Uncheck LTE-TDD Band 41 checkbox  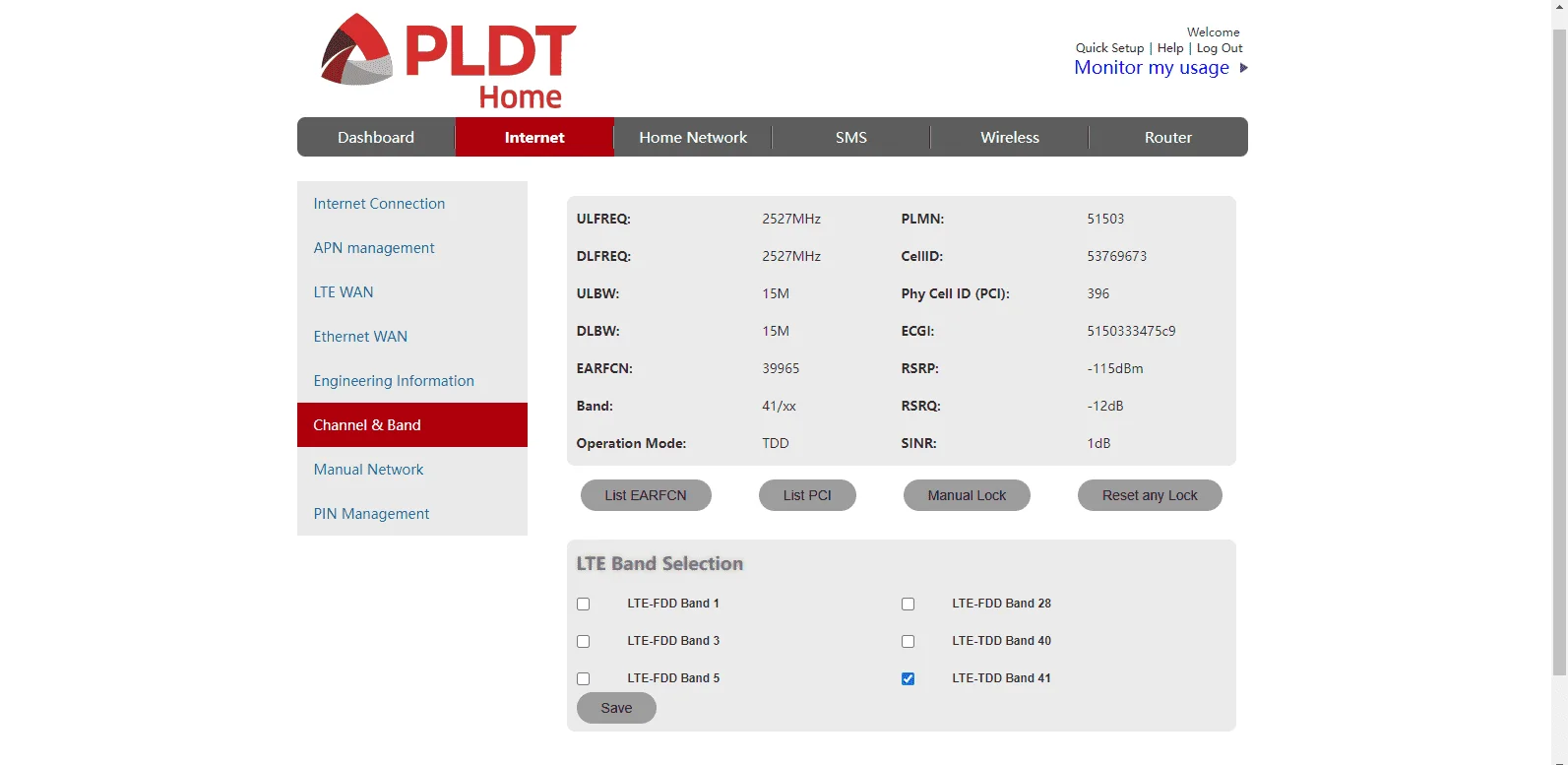coord(908,678)
